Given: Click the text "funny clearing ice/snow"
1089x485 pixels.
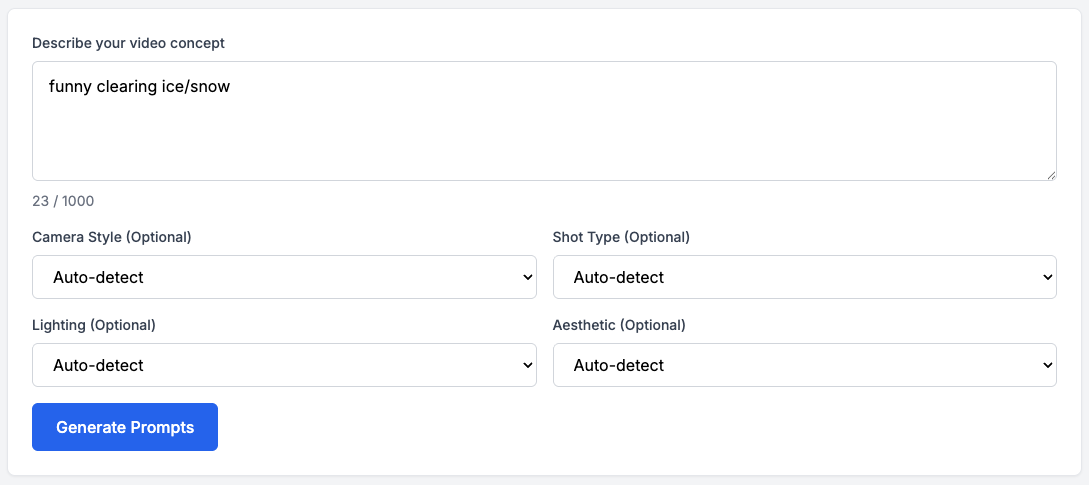Looking at the screenshot, I should point(139,87).
